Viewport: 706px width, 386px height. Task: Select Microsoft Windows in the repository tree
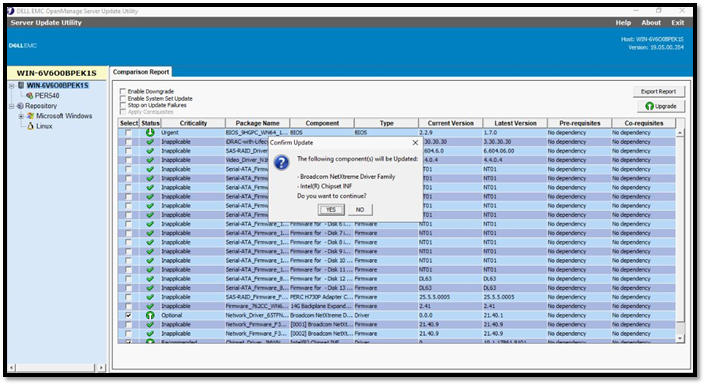tap(64, 116)
